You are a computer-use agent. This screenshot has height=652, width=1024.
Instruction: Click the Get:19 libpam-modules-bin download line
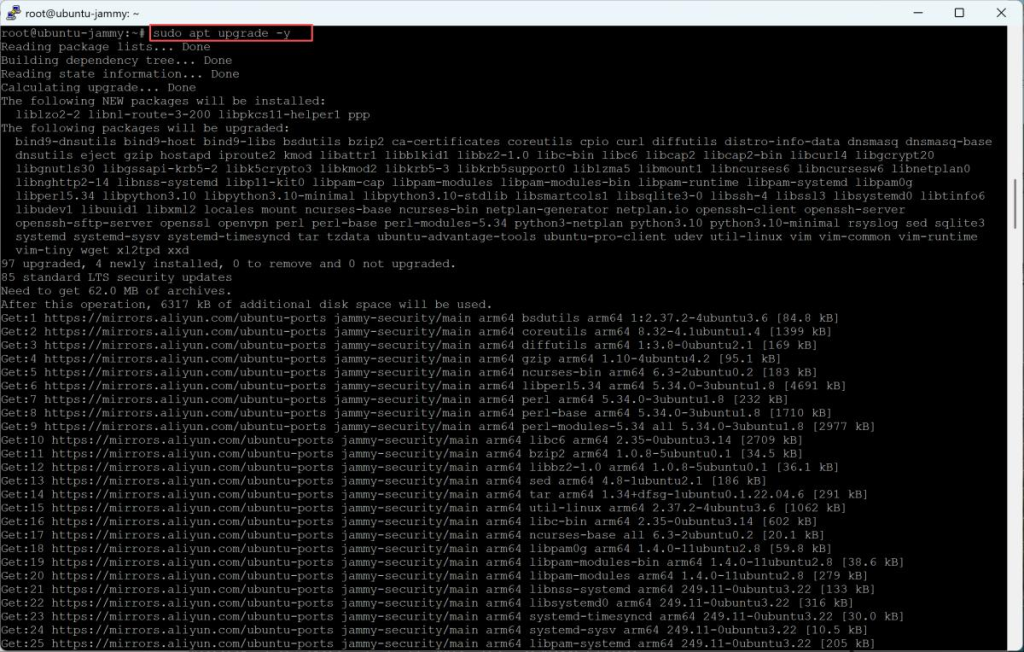(452, 563)
